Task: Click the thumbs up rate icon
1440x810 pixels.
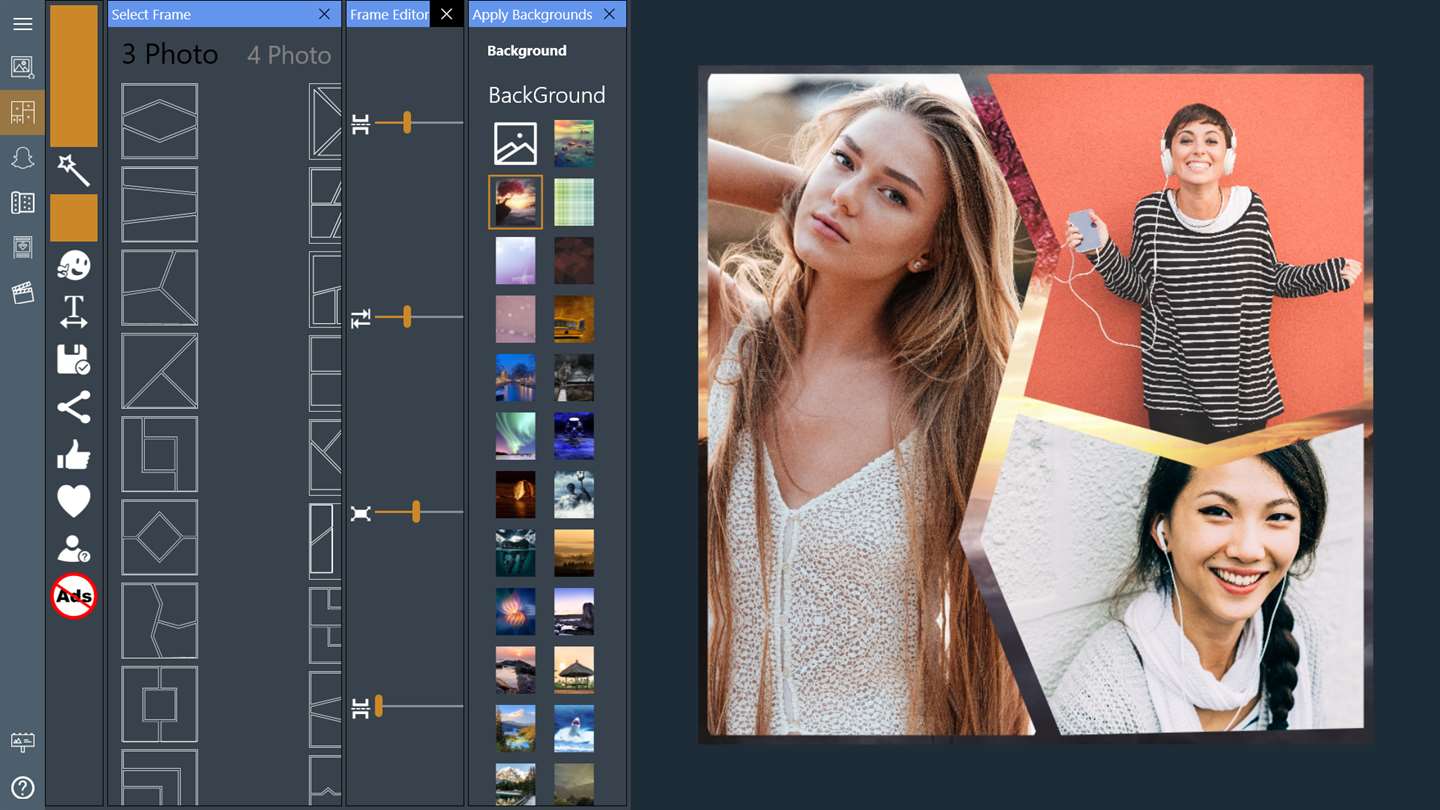Action: [74, 456]
